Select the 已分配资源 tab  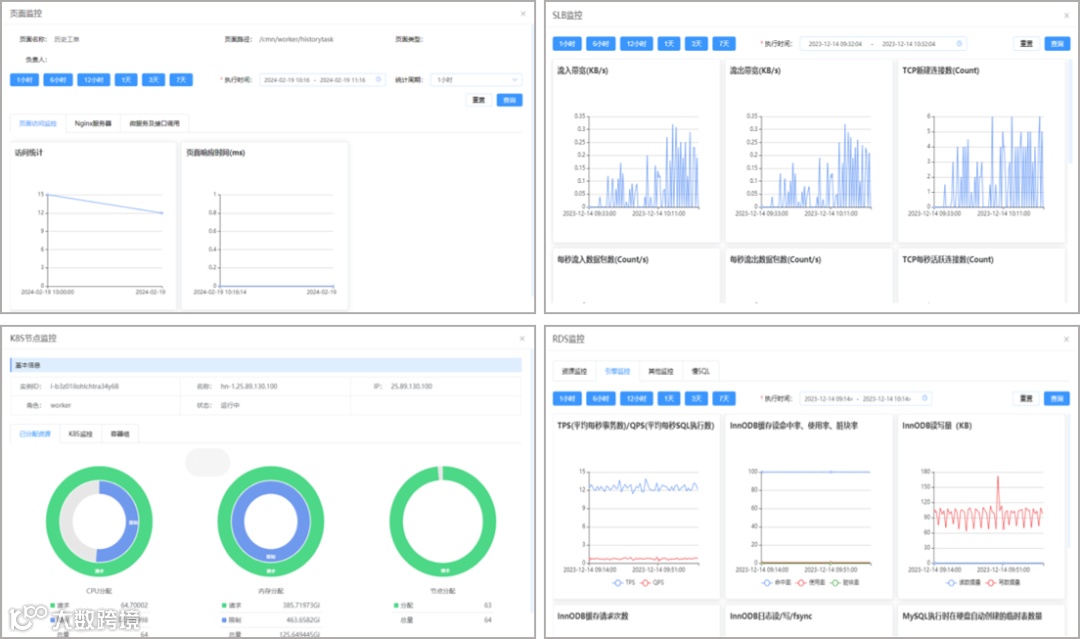35,434
